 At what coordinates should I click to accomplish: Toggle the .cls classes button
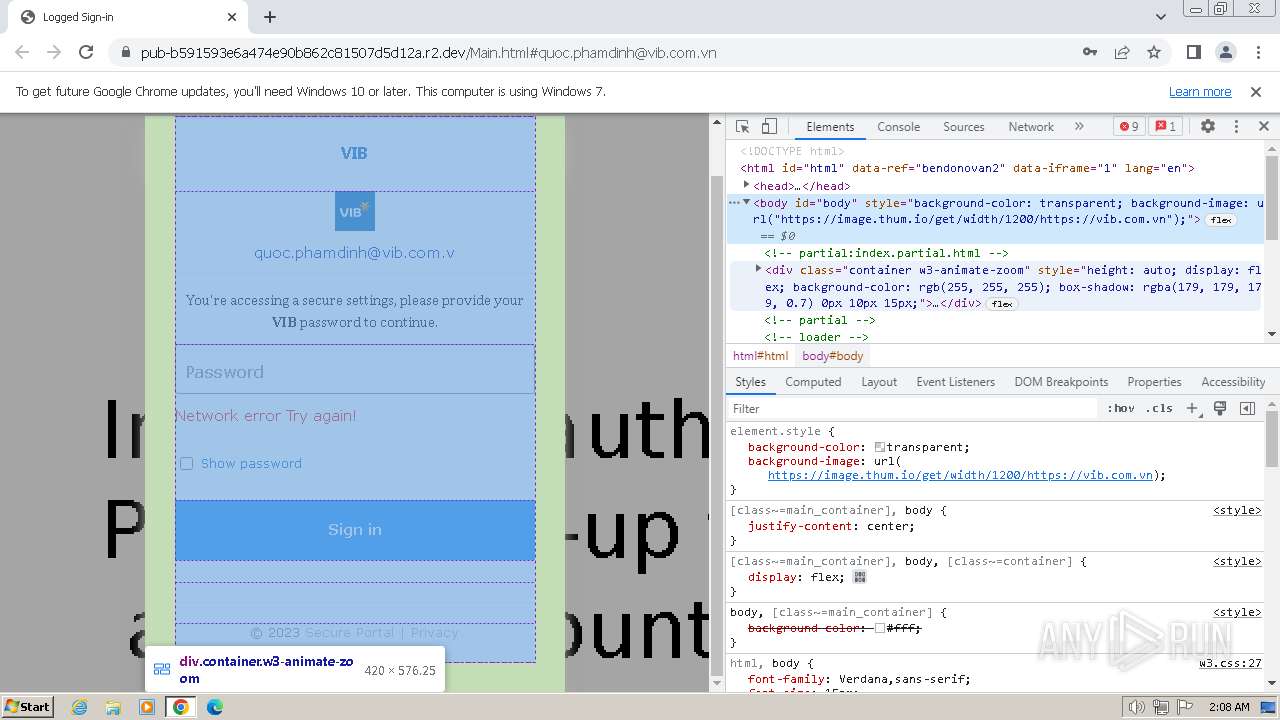pyautogui.click(x=1159, y=408)
